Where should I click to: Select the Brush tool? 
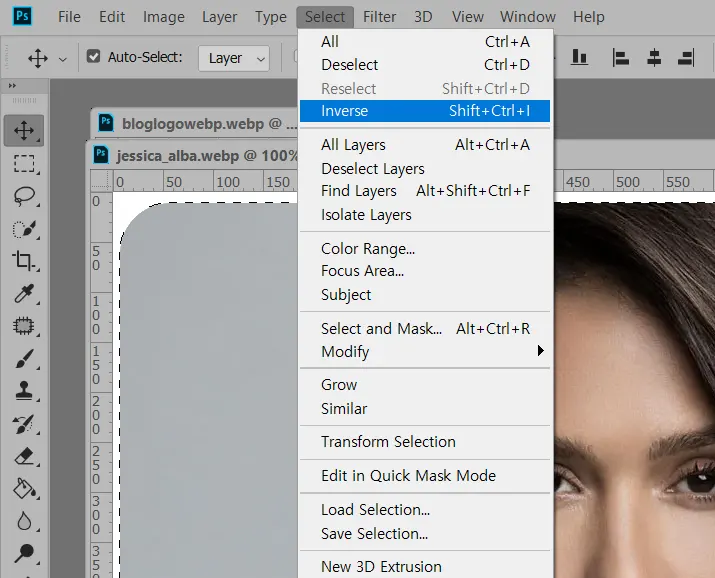(24, 359)
